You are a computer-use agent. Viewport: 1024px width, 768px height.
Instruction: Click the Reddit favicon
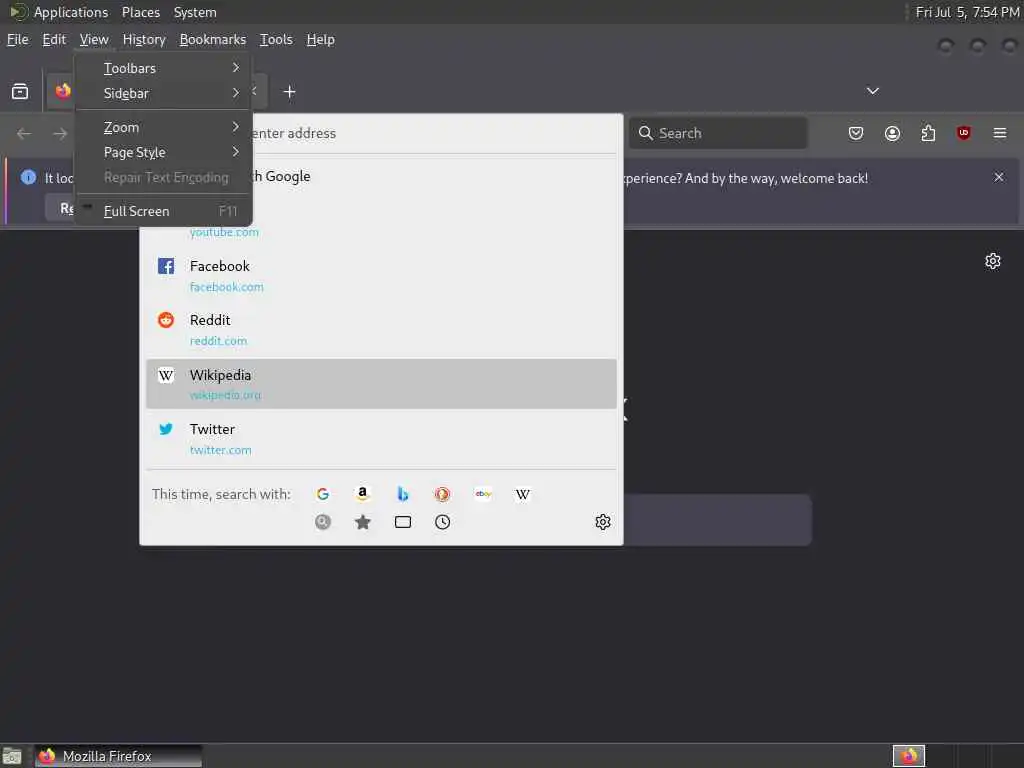click(x=166, y=320)
